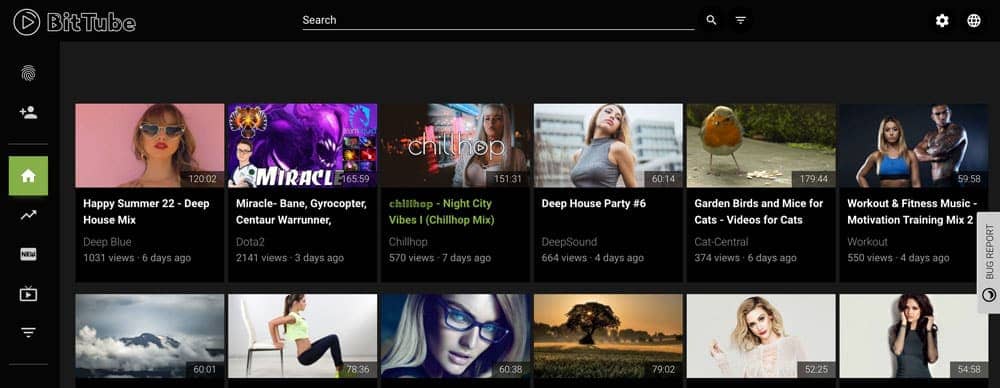Viewport: 1000px width, 388px height.
Task: Open blue glasses thumbnail with 60:38 duration
Action: 455,336
